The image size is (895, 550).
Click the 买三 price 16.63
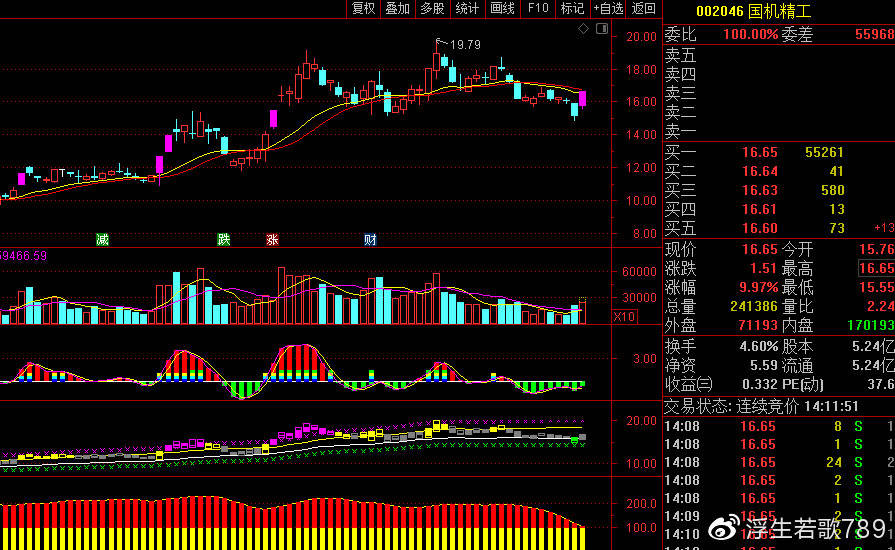760,190
